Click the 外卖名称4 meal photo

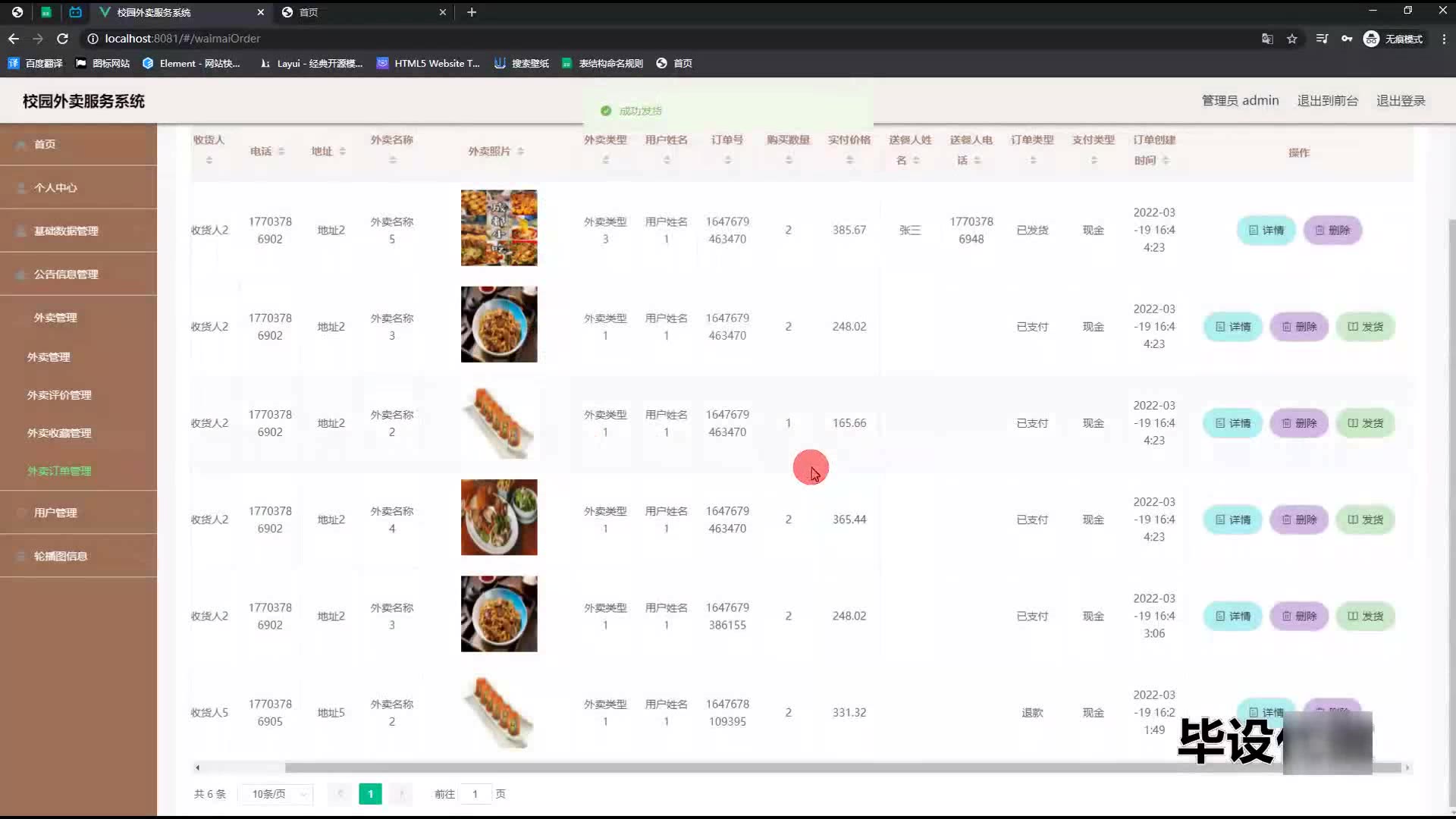click(499, 517)
